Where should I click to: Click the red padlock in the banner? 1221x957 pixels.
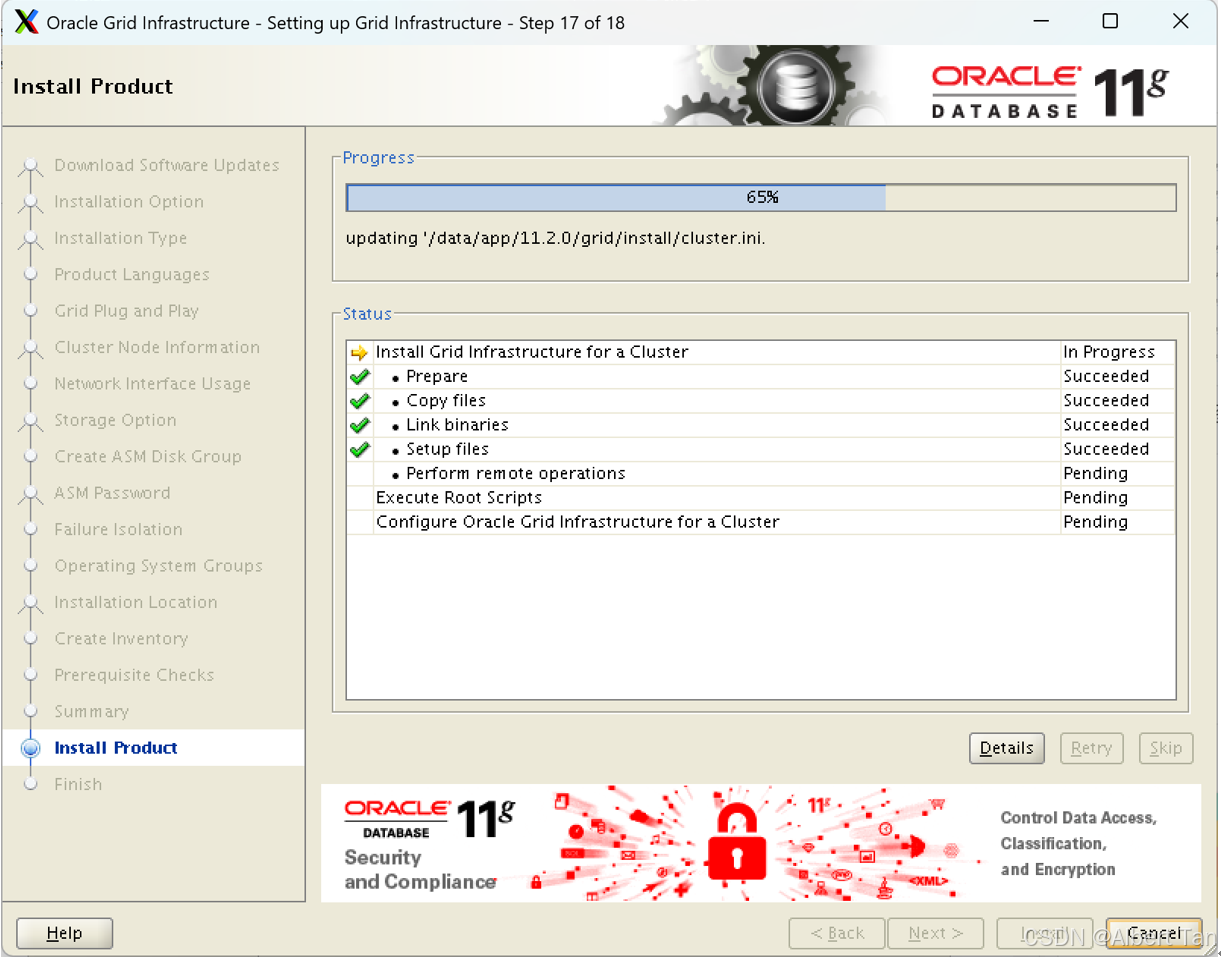(736, 842)
